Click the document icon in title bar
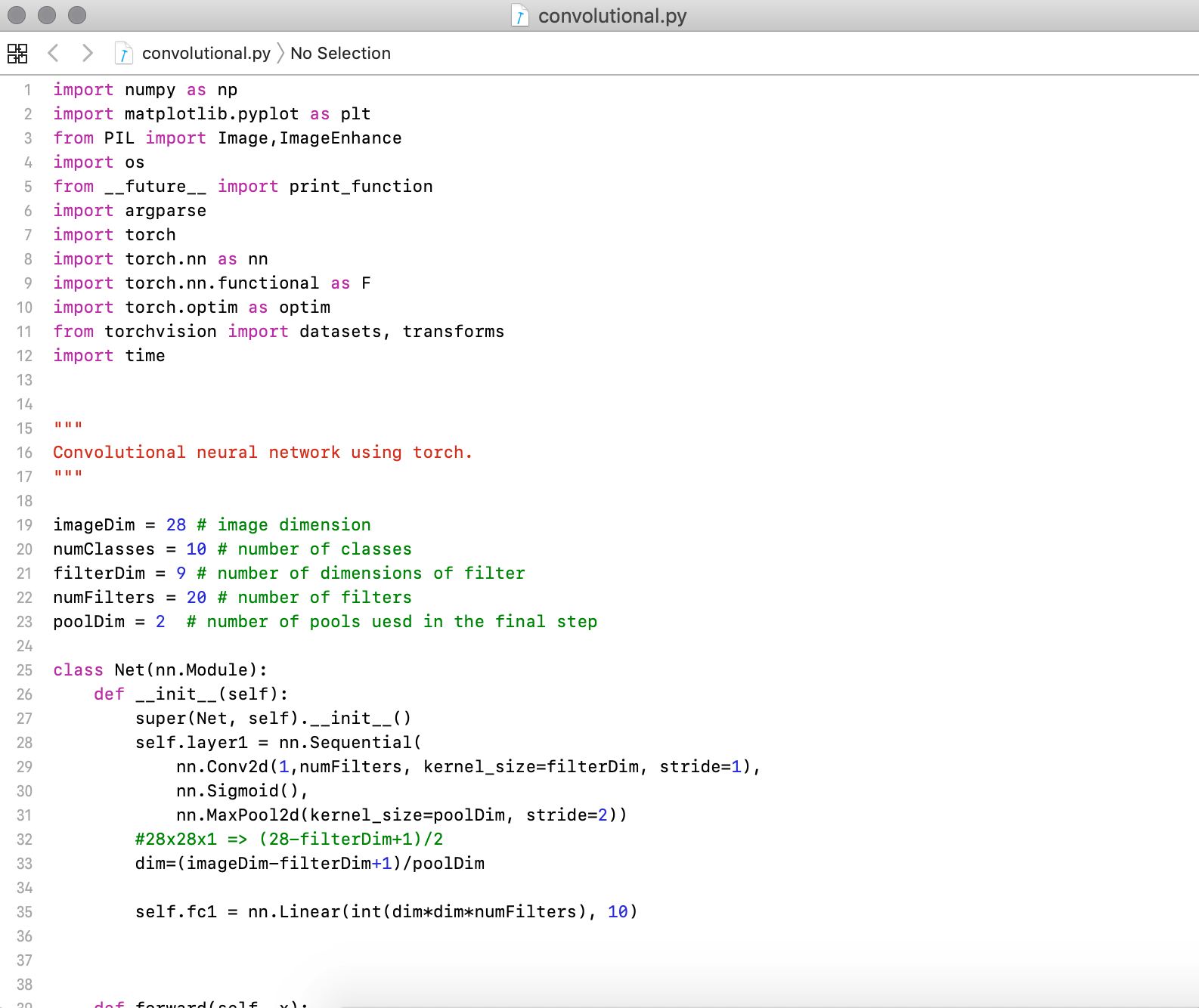Image resolution: width=1199 pixels, height=1008 pixels. pos(520,15)
